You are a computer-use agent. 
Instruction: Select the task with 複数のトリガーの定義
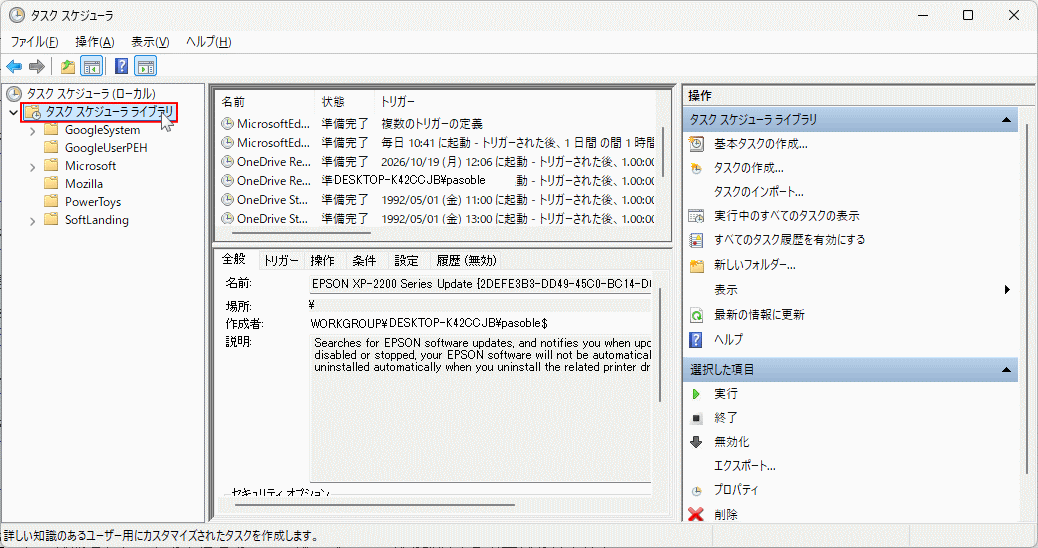pyautogui.click(x=437, y=124)
